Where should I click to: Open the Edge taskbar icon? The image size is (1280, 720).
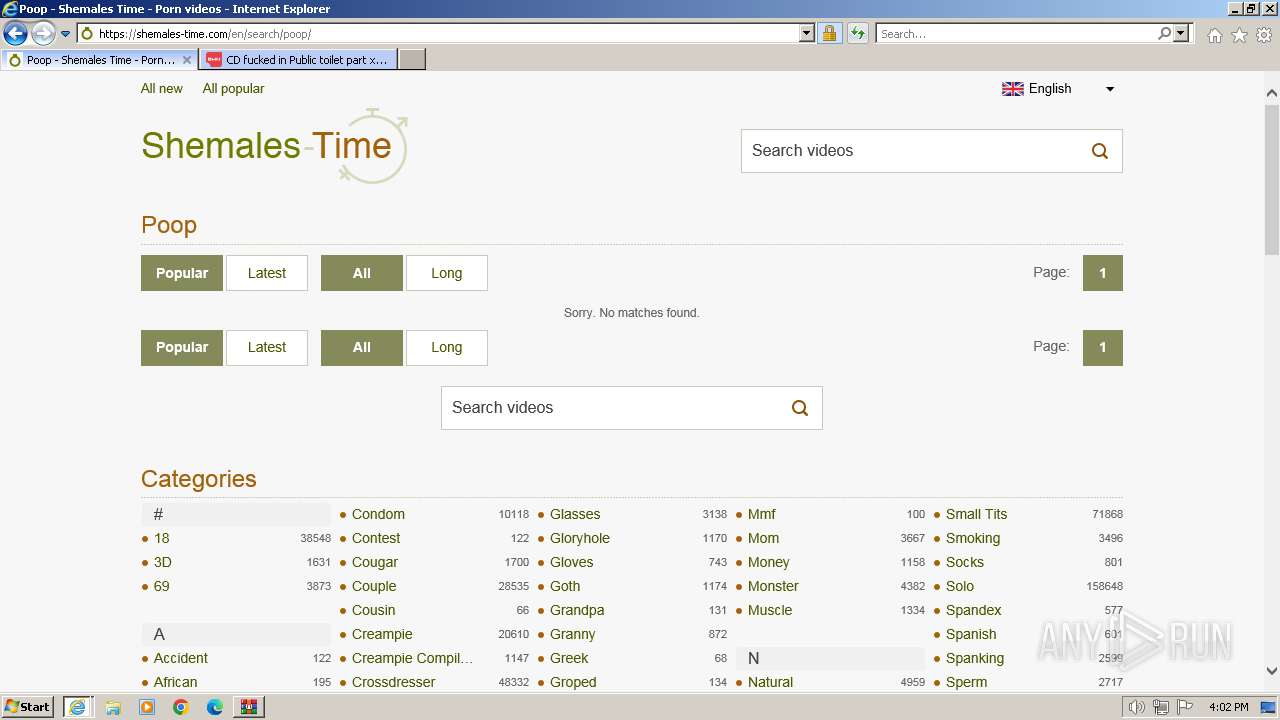[x=215, y=707]
